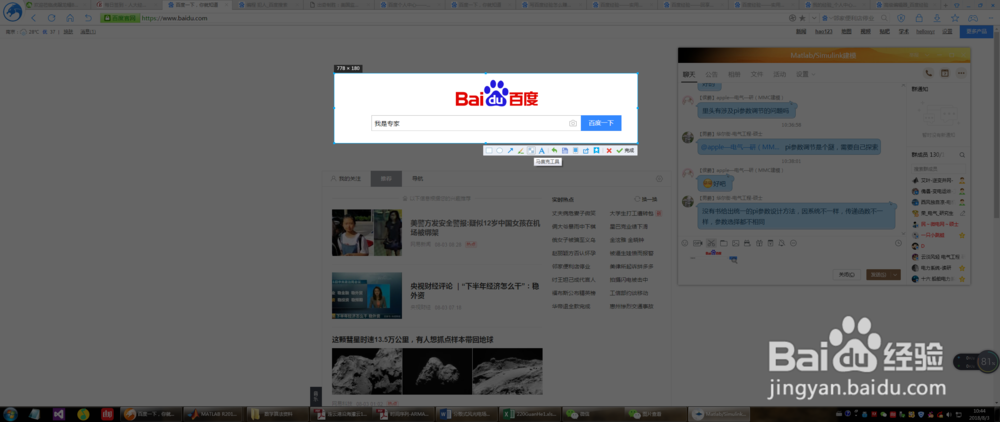This screenshot has height=422, width=1000.
Task: Expand the 设置 dropdown in QQ group window
Action: pyautogui.click(x=804, y=74)
